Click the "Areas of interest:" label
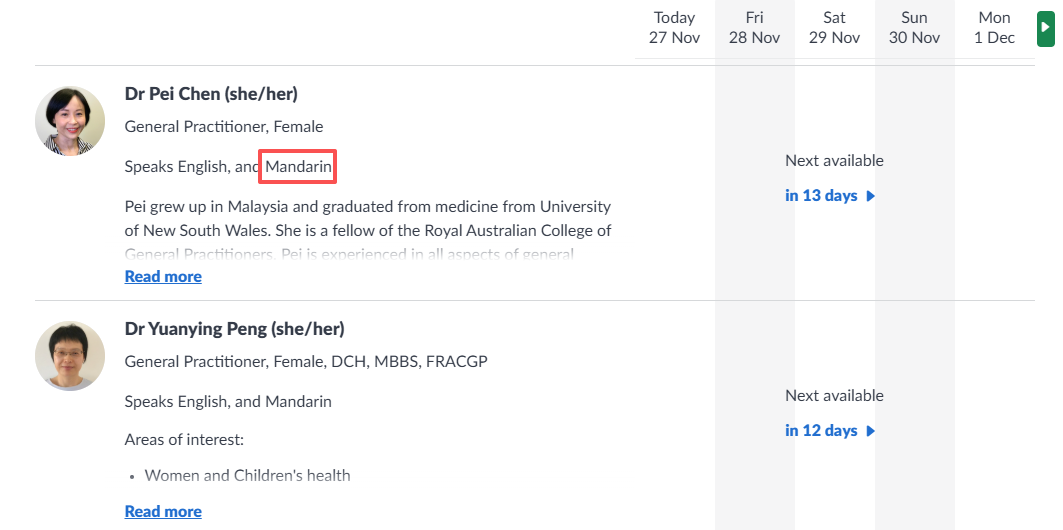 (x=184, y=439)
